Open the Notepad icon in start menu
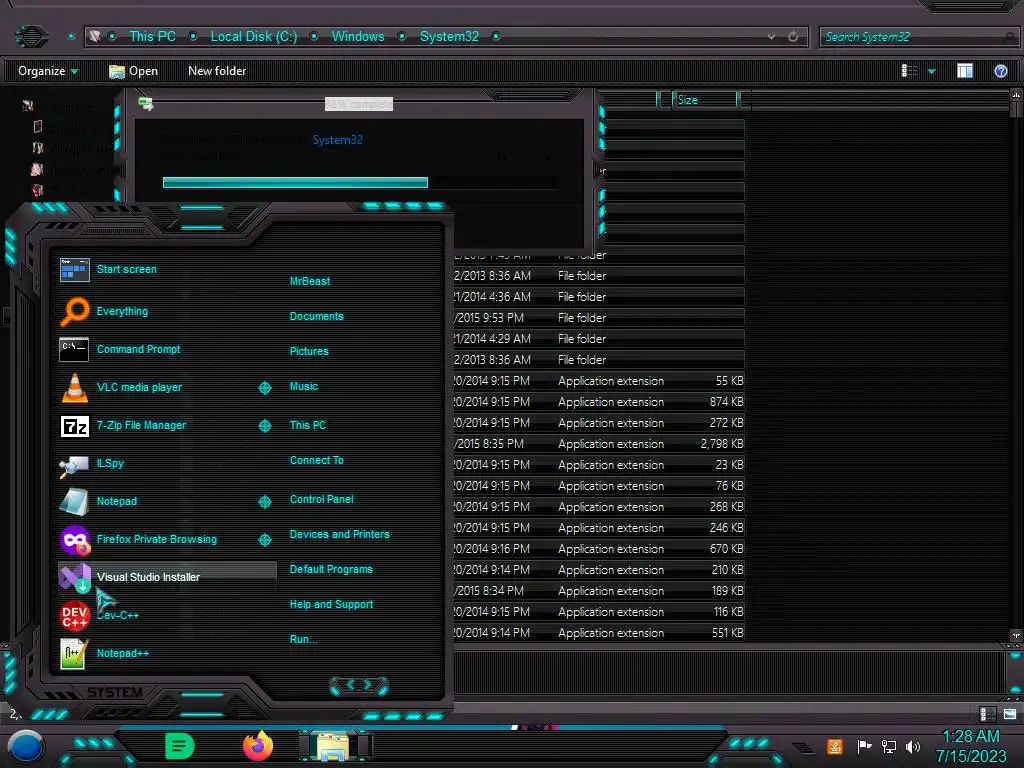Screen dimensions: 1024x768 74,502
